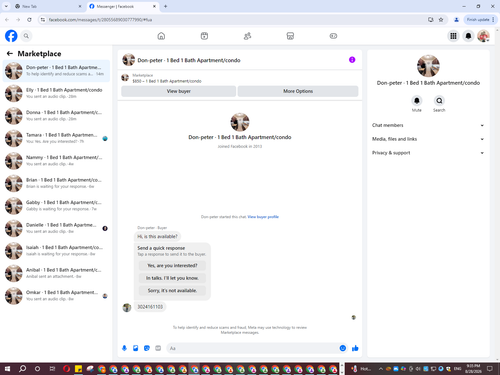Click the Finish update button
500x375 pixels.
pyautogui.click(x=480, y=20)
